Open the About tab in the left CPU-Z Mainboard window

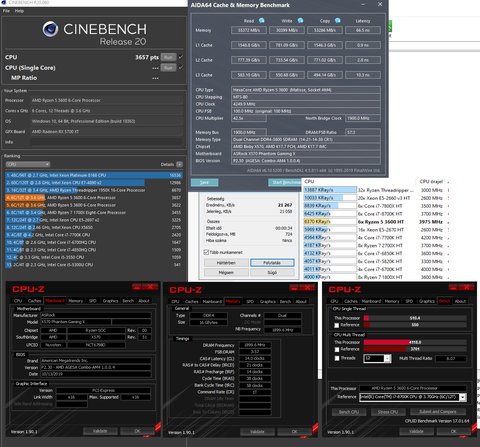point(144,301)
